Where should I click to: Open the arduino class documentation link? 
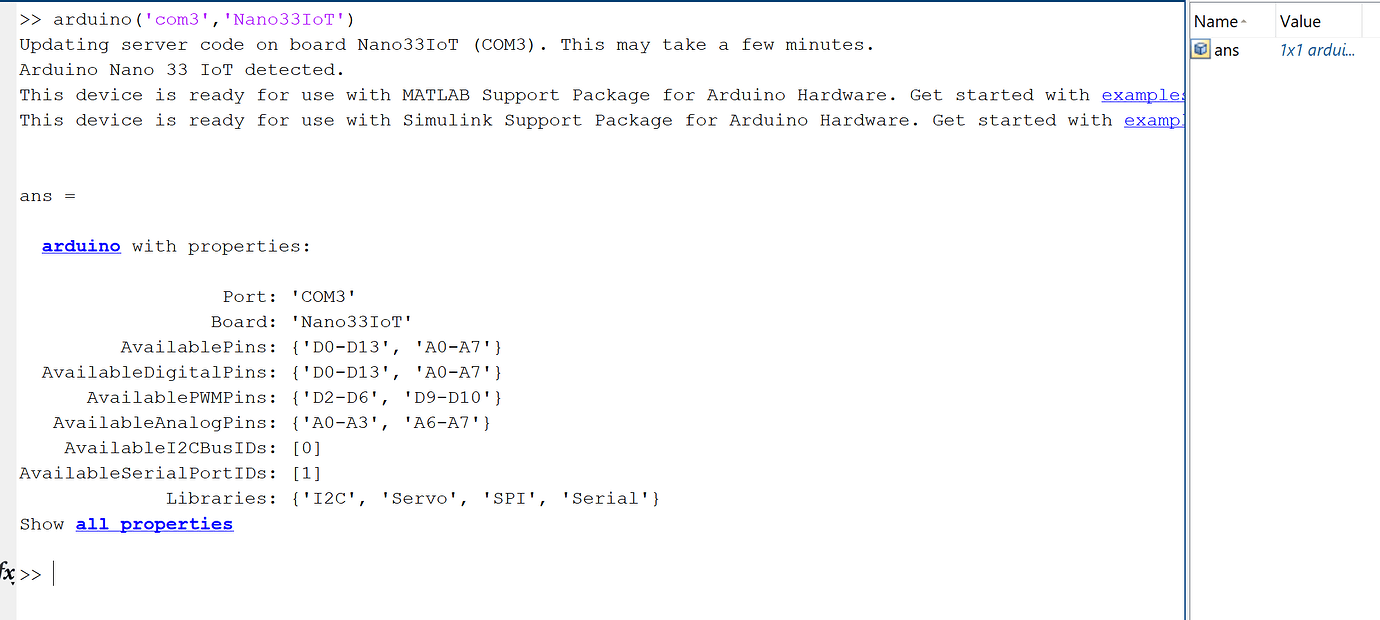click(80, 245)
